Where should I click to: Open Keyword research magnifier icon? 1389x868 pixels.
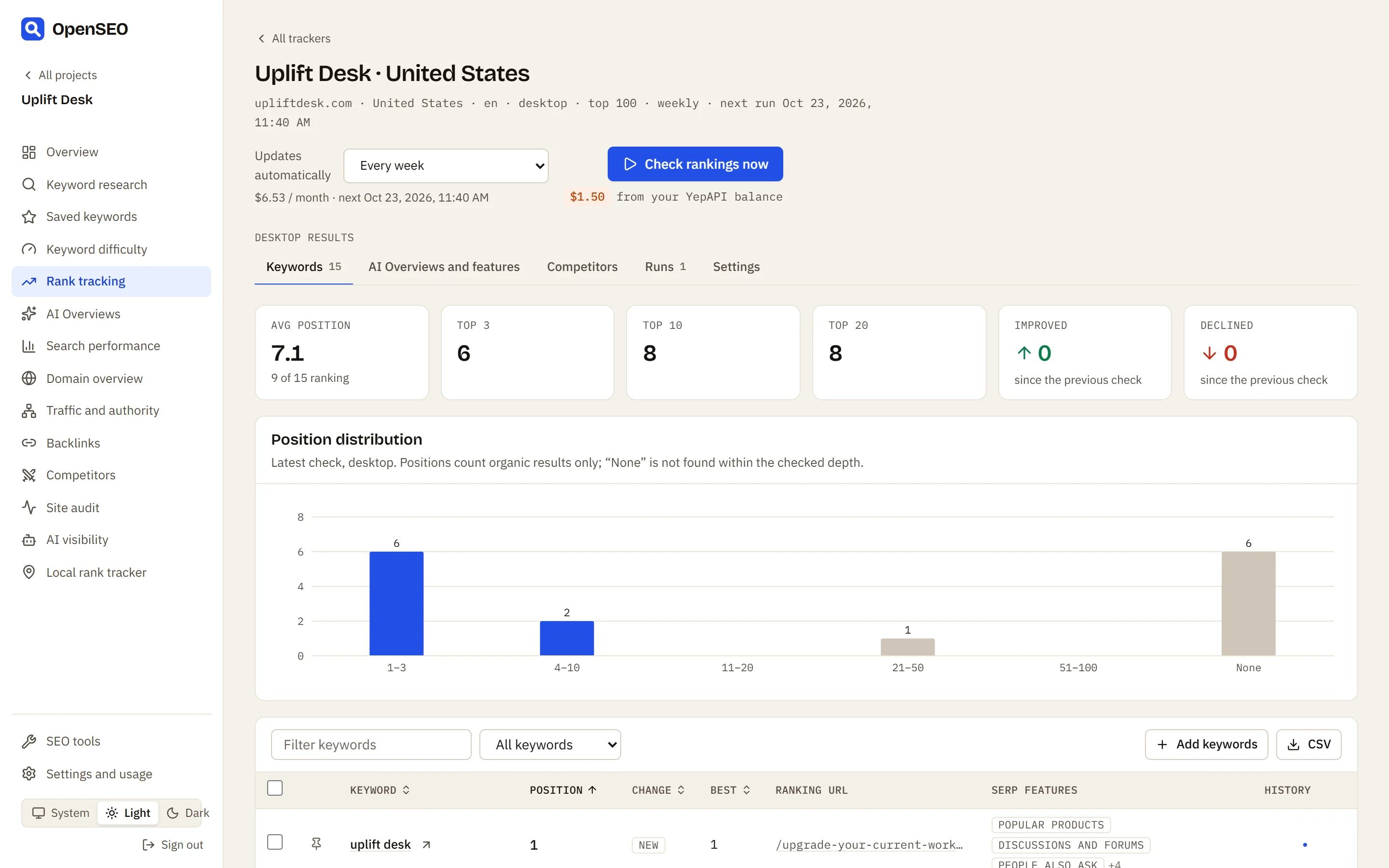pos(29,184)
